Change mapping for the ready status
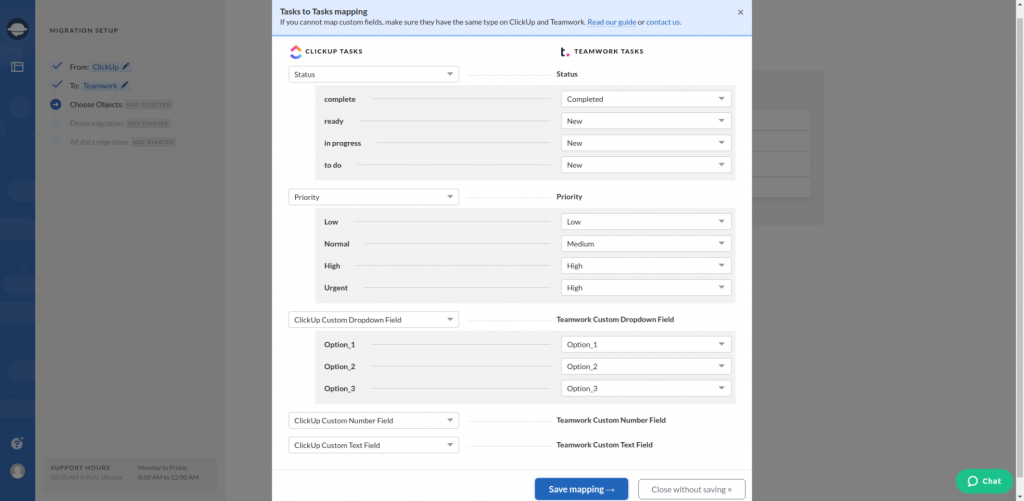Viewport: 1024px width, 501px height. (646, 121)
